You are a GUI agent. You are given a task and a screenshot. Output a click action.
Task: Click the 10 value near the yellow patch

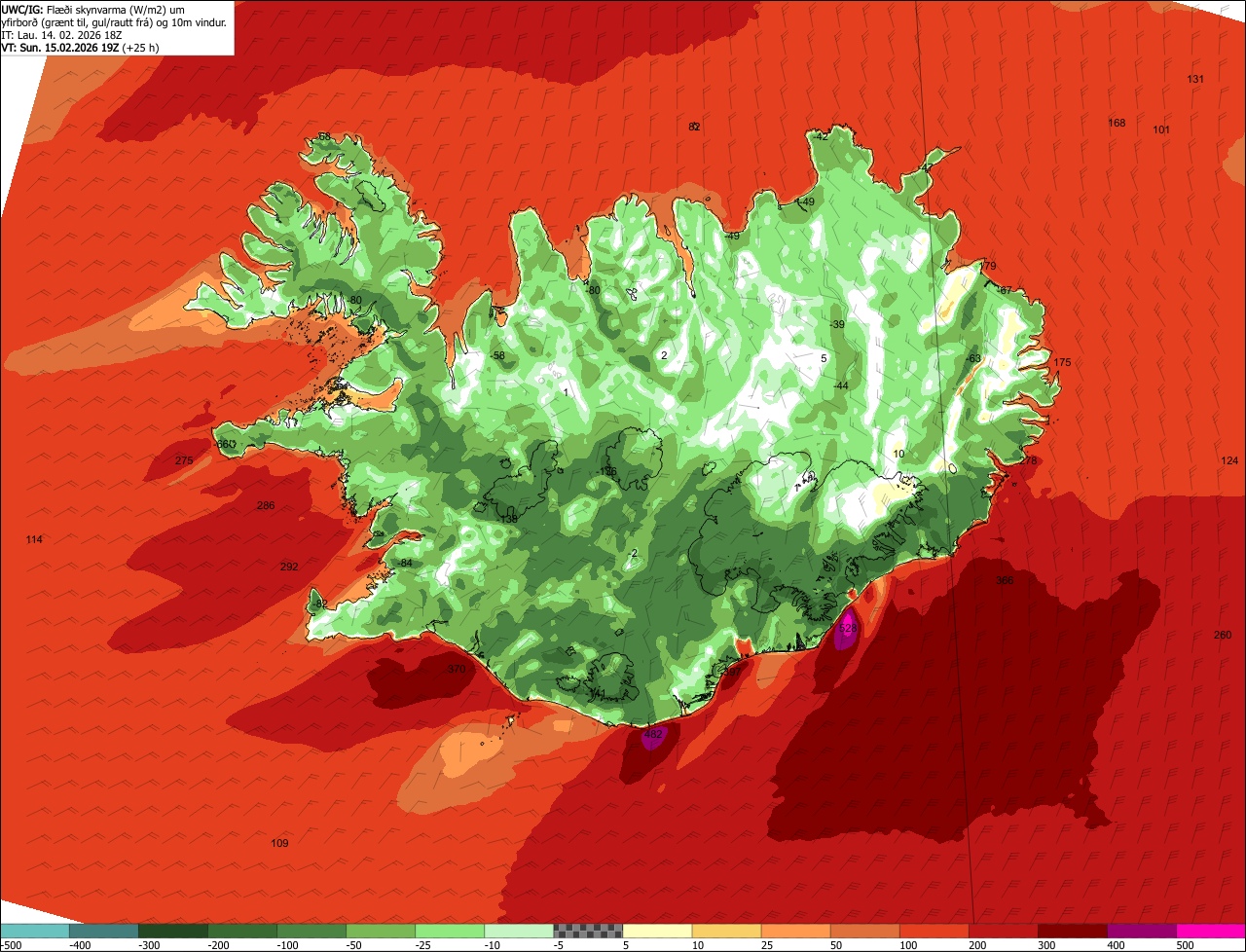(898, 454)
